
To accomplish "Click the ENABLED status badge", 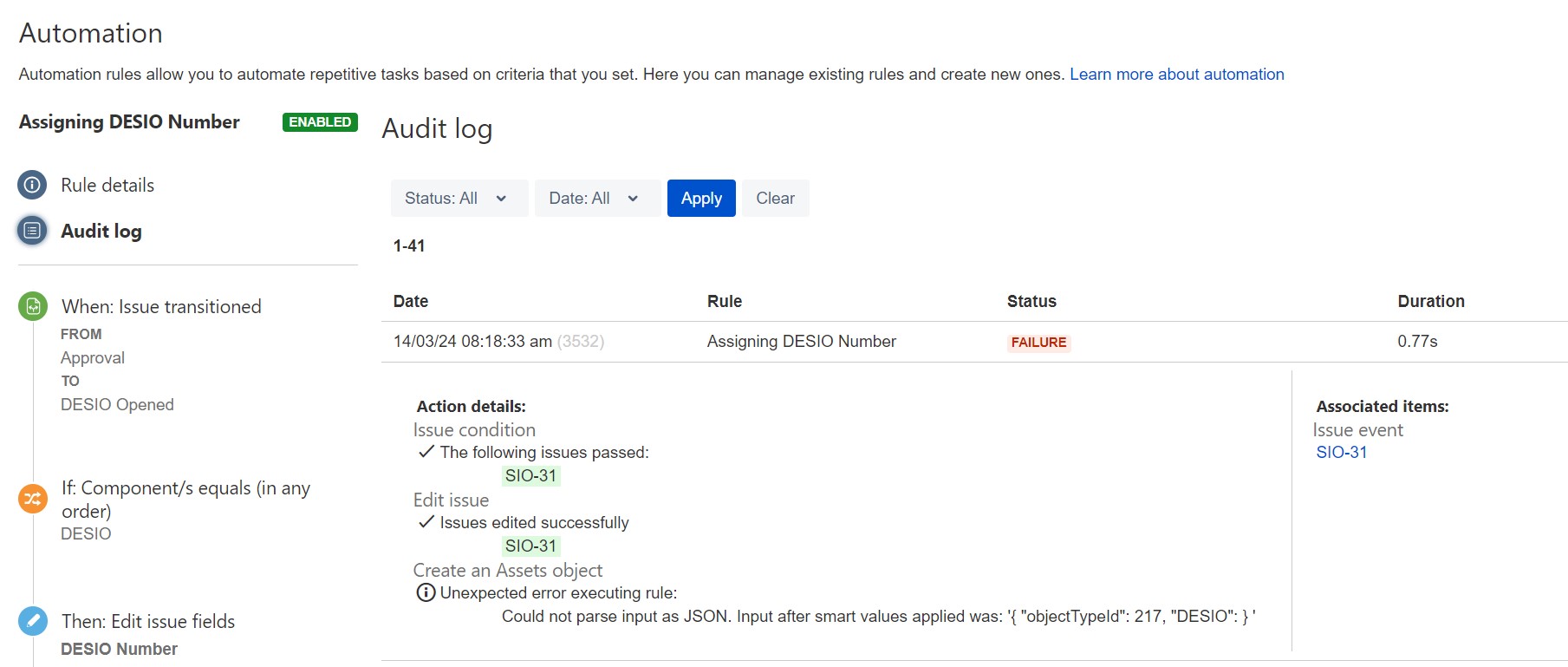I will [320, 122].
